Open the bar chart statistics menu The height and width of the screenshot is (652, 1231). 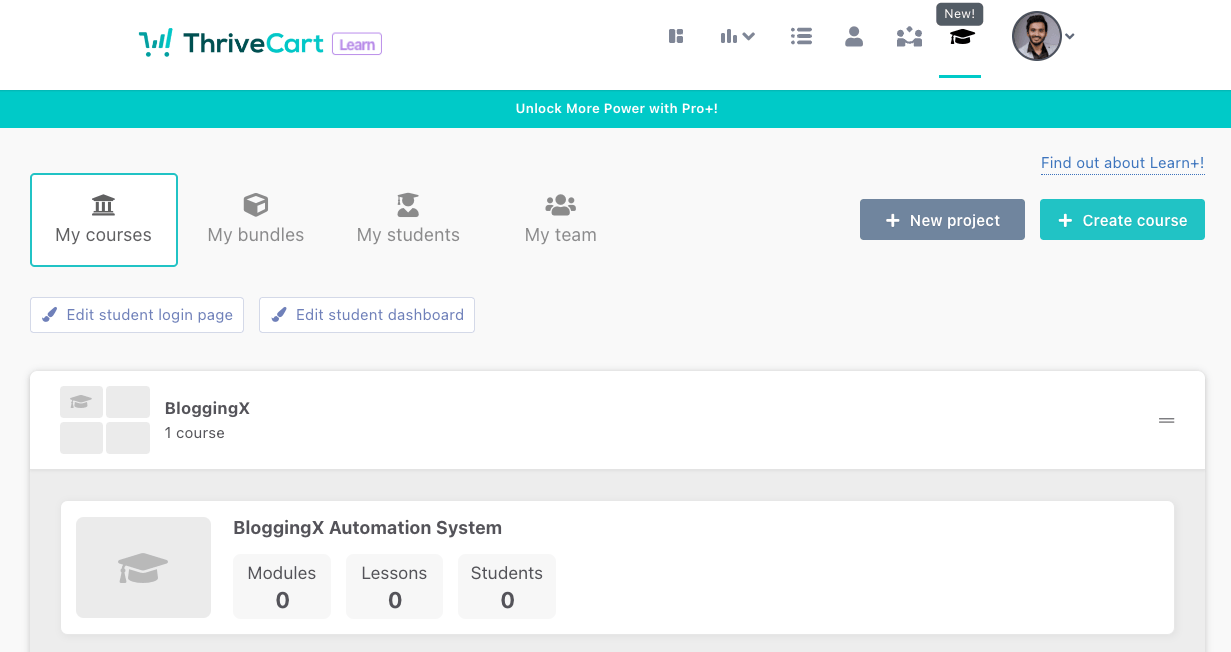point(737,37)
